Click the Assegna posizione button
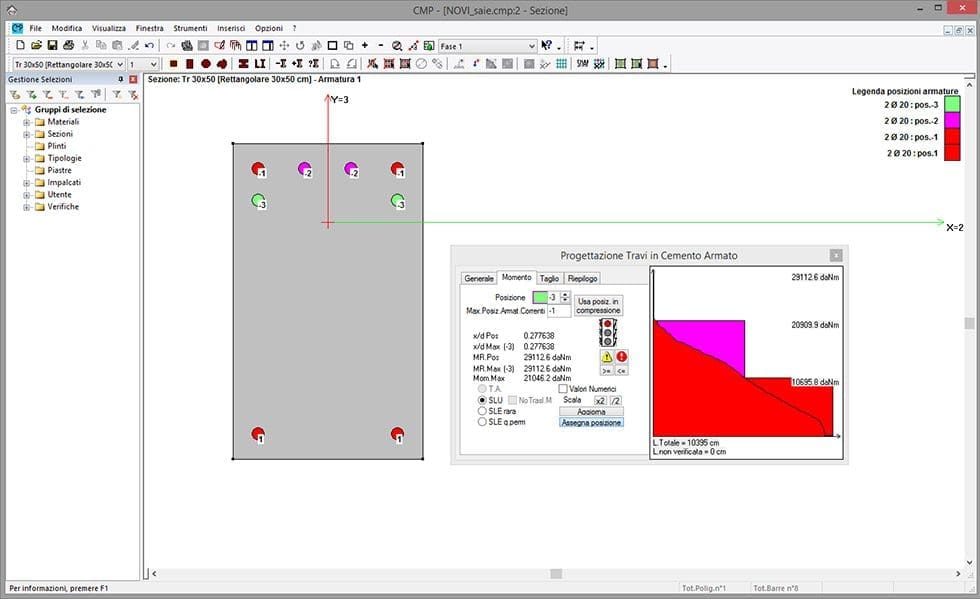Viewport: 980px width, 599px height. click(x=591, y=423)
